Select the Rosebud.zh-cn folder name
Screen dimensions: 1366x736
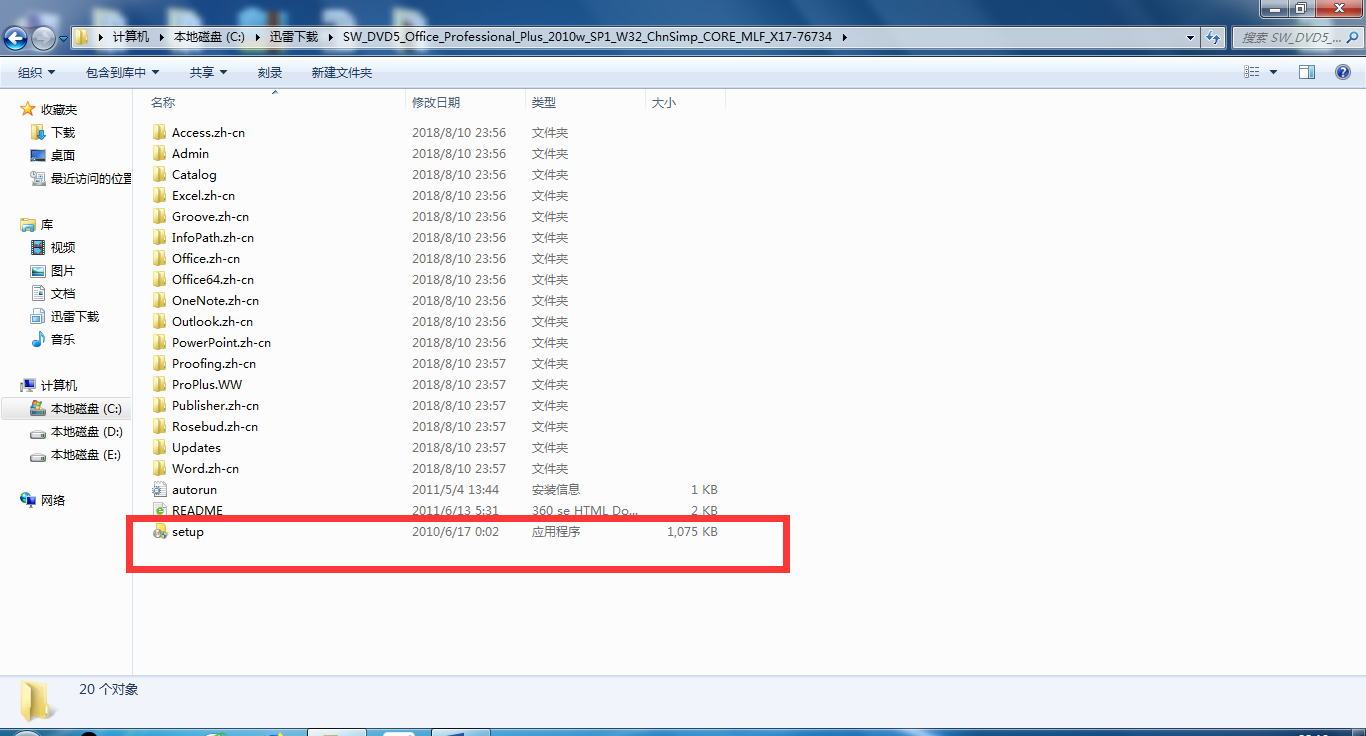[215, 427]
